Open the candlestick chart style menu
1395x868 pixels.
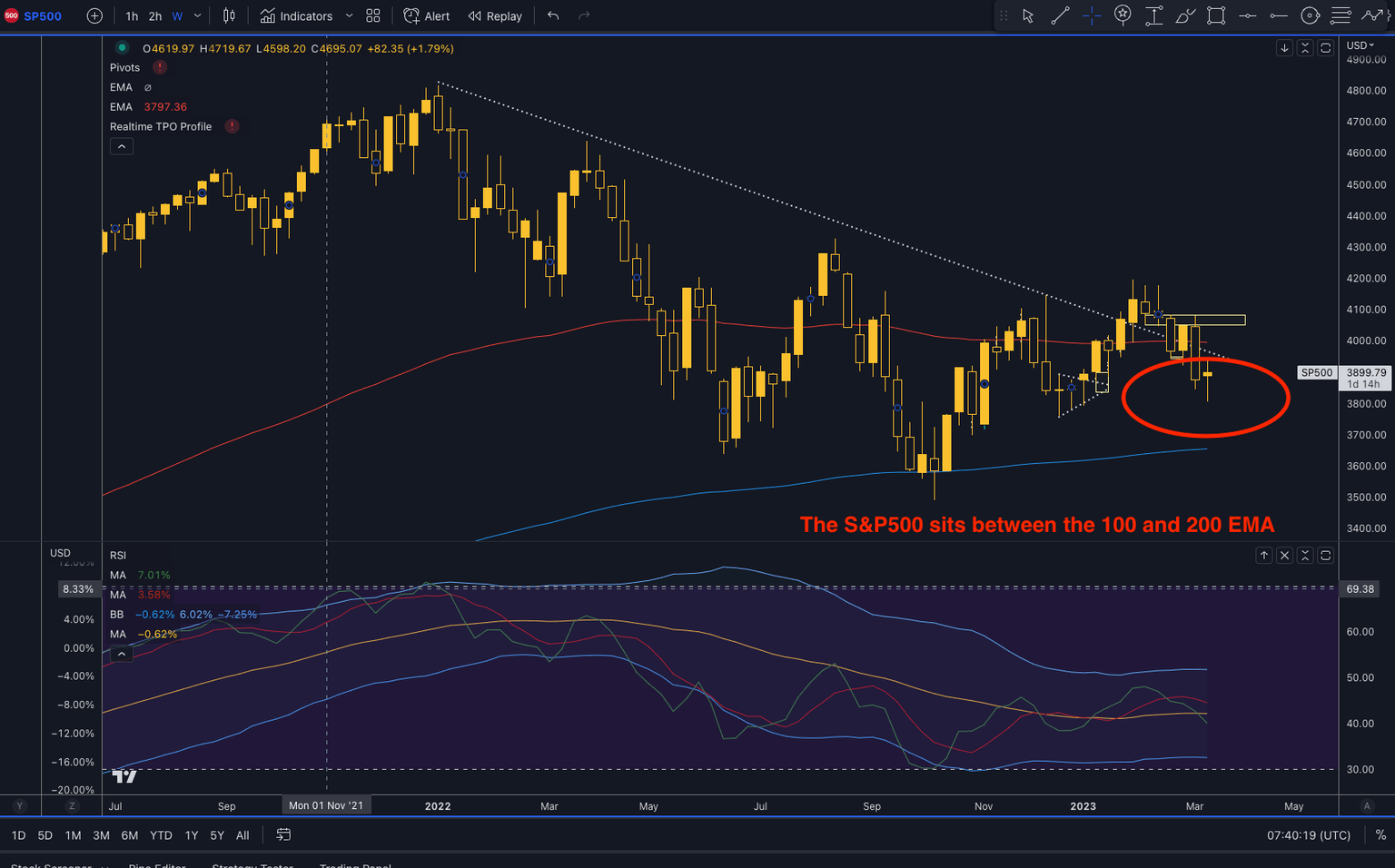coord(229,15)
